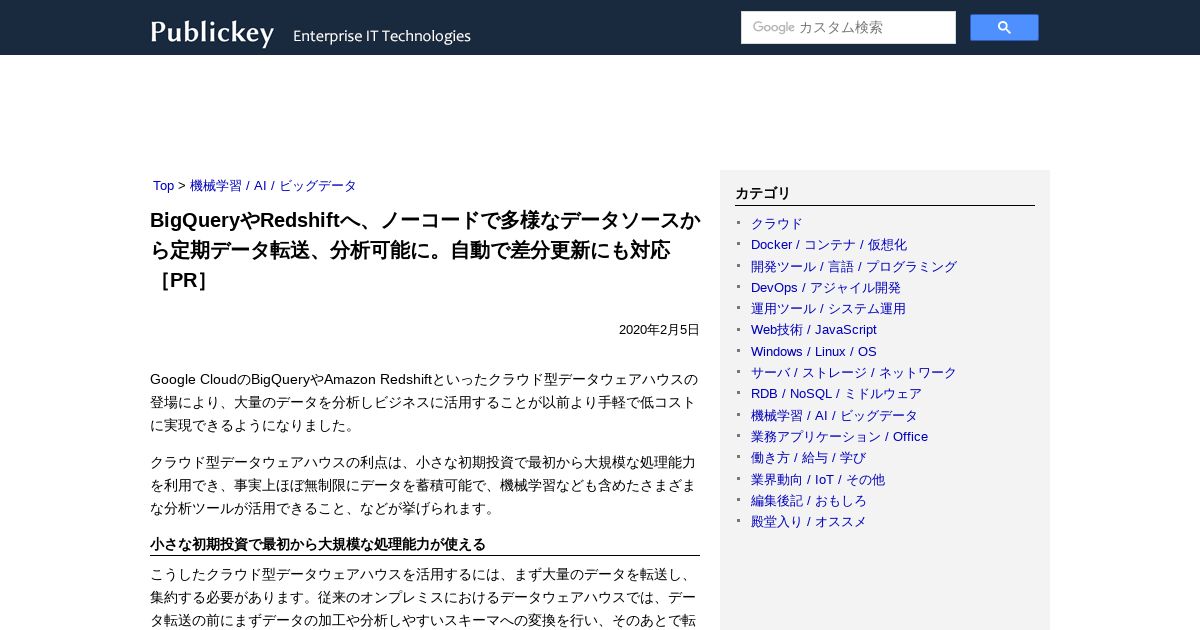Viewport: 1200px width, 630px height.
Task: Click the Google custom search field
Action: pyautogui.click(x=848, y=28)
